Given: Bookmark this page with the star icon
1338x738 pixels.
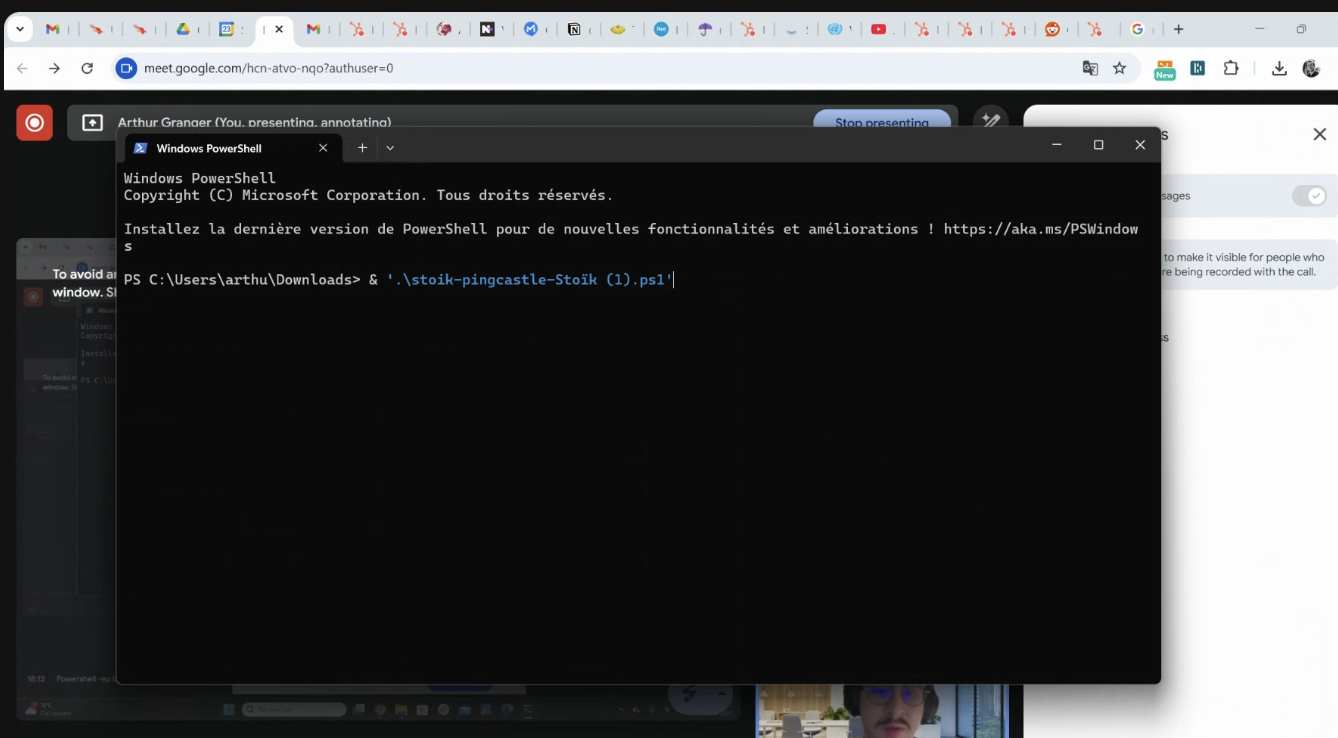Looking at the screenshot, I should click(x=1119, y=68).
